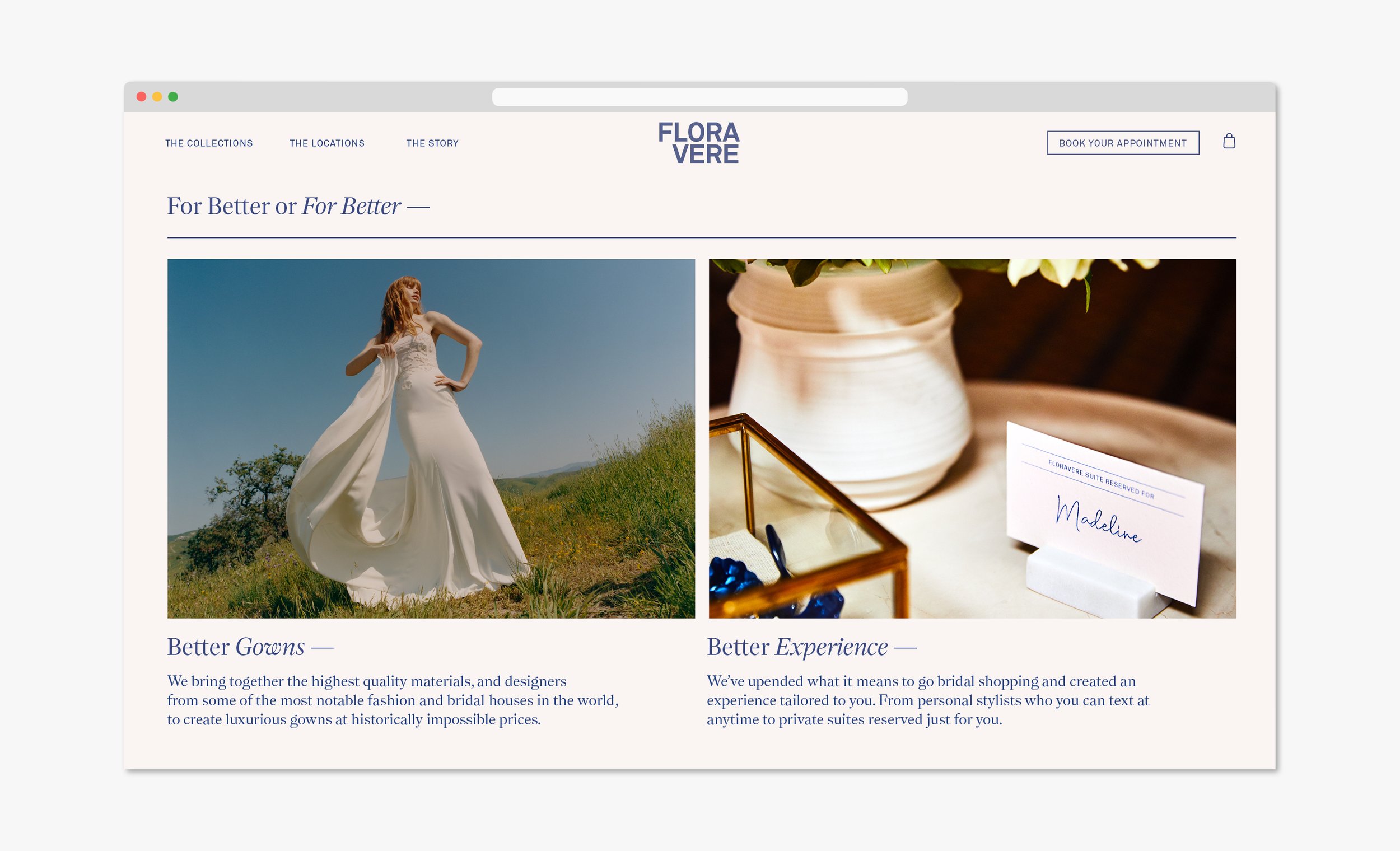Open The Locations menu item
Viewport: 1400px width, 851px height.
coord(326,143)
